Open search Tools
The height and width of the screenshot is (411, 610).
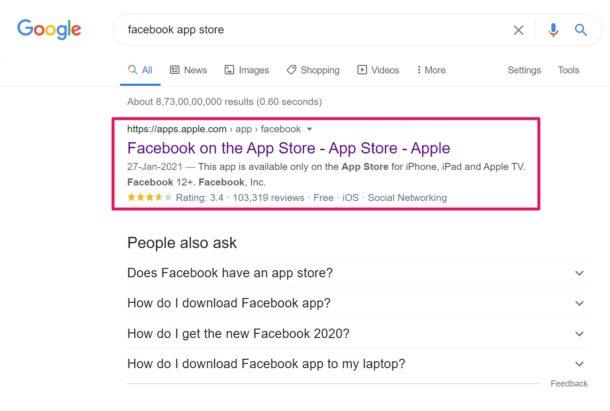[568, 70]
